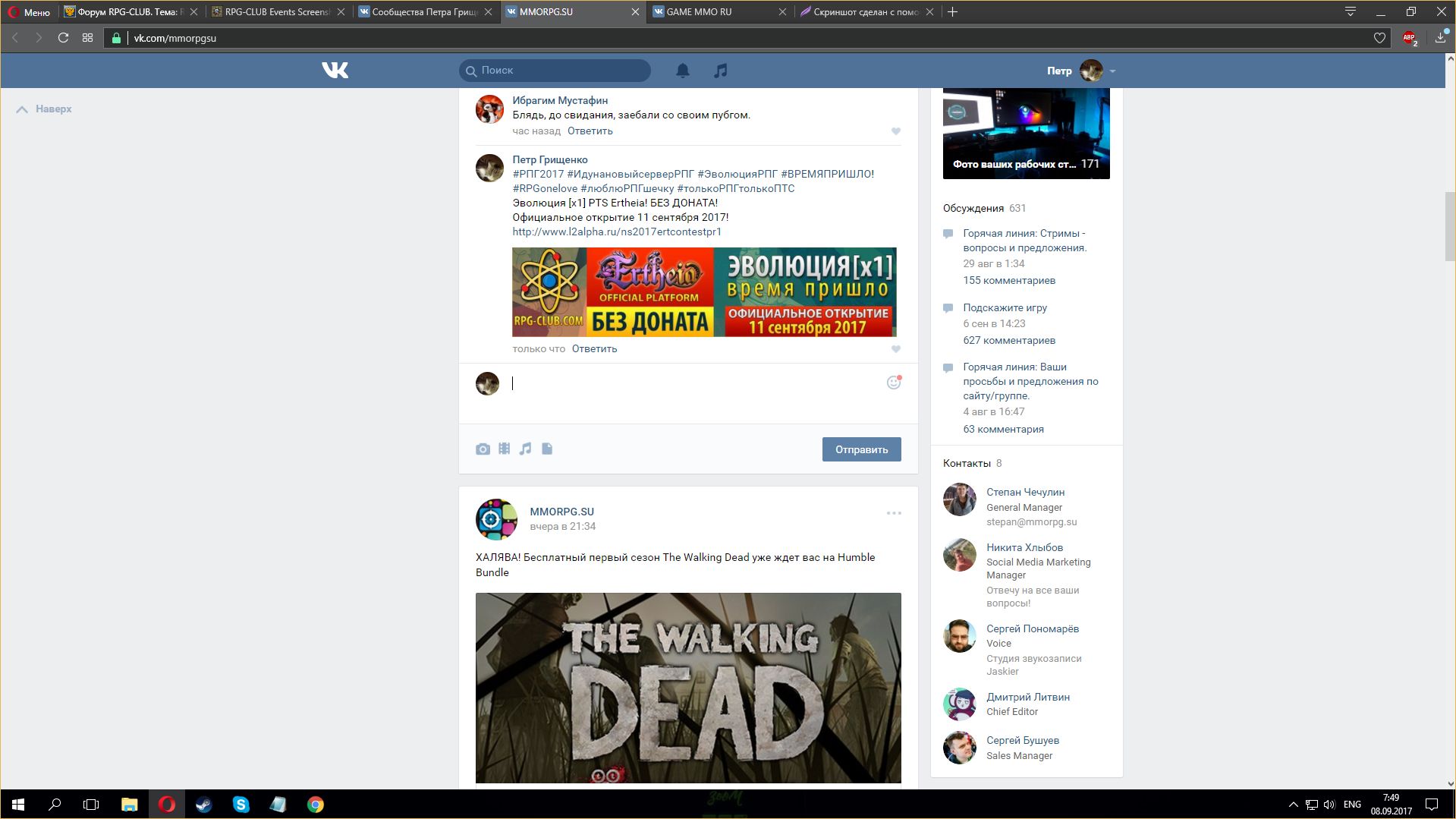Open the emoji picker in comment box
1456x819 pixels.
point(894,383)
